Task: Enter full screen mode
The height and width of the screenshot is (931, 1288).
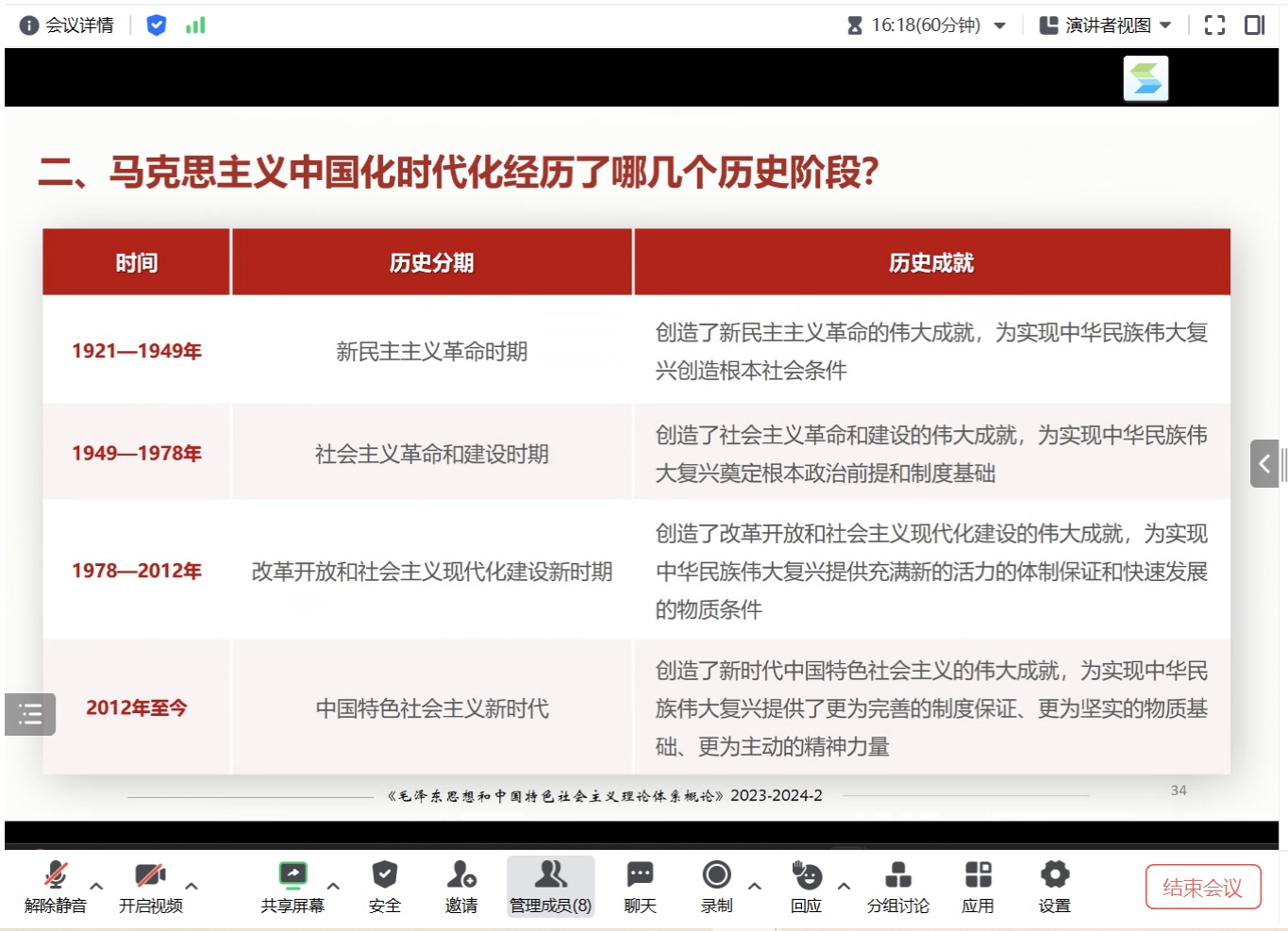Action: (1214, 25)
